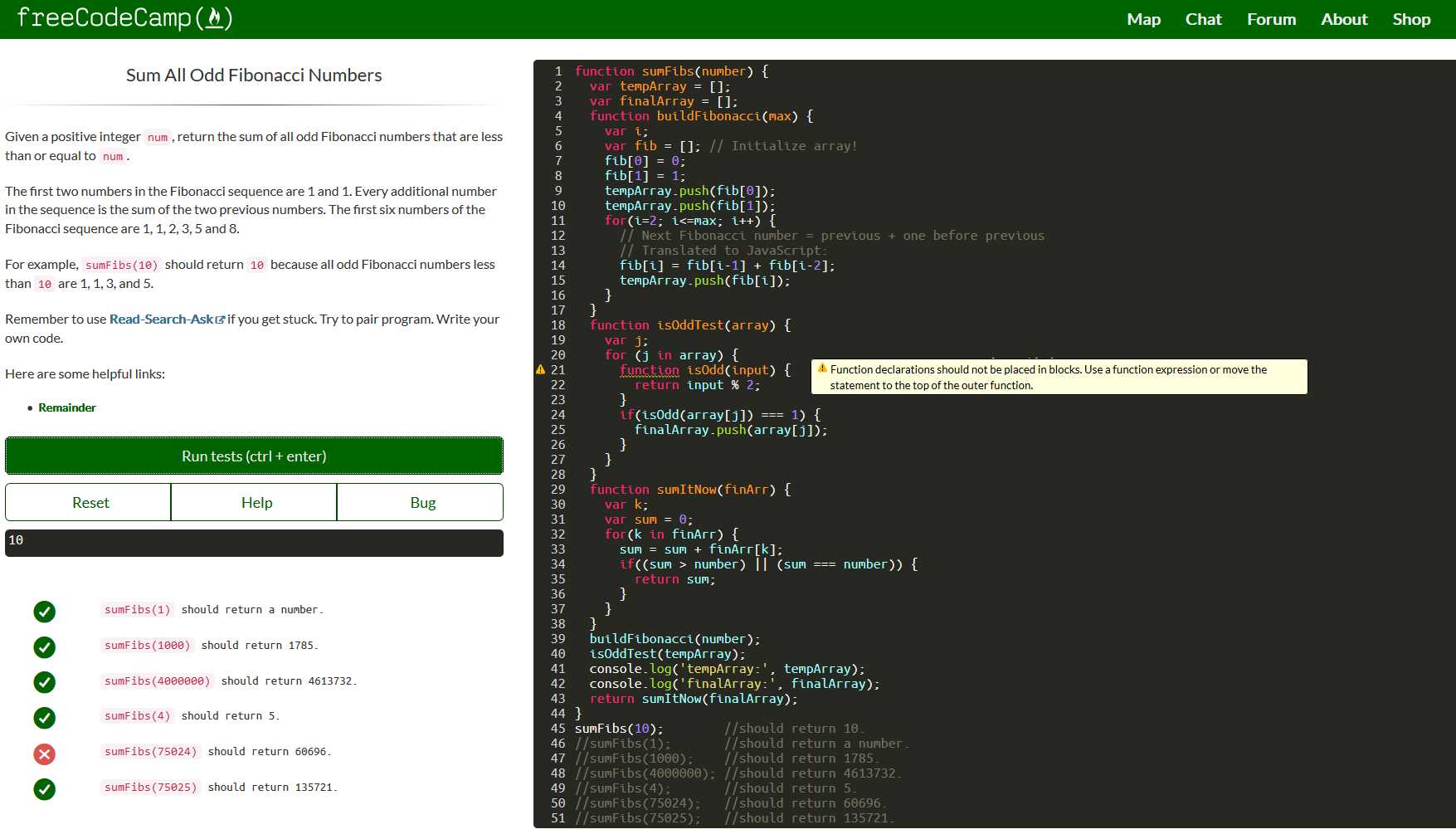Click the green checkmark for sumFibs(1000) test
This screenshot has height=839, width=1456.
(45, 647)
